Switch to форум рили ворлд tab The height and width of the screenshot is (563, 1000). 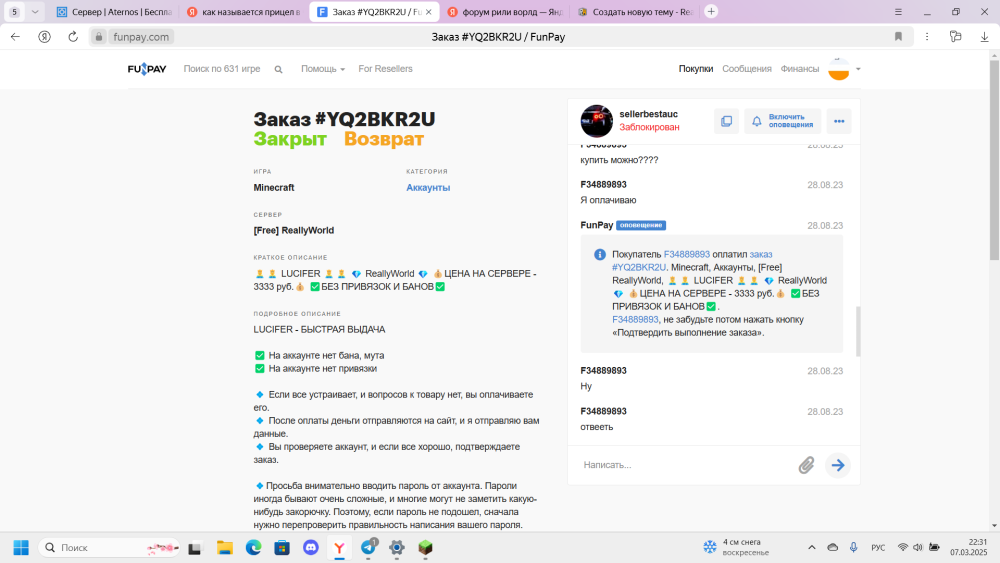click(504, 11)
